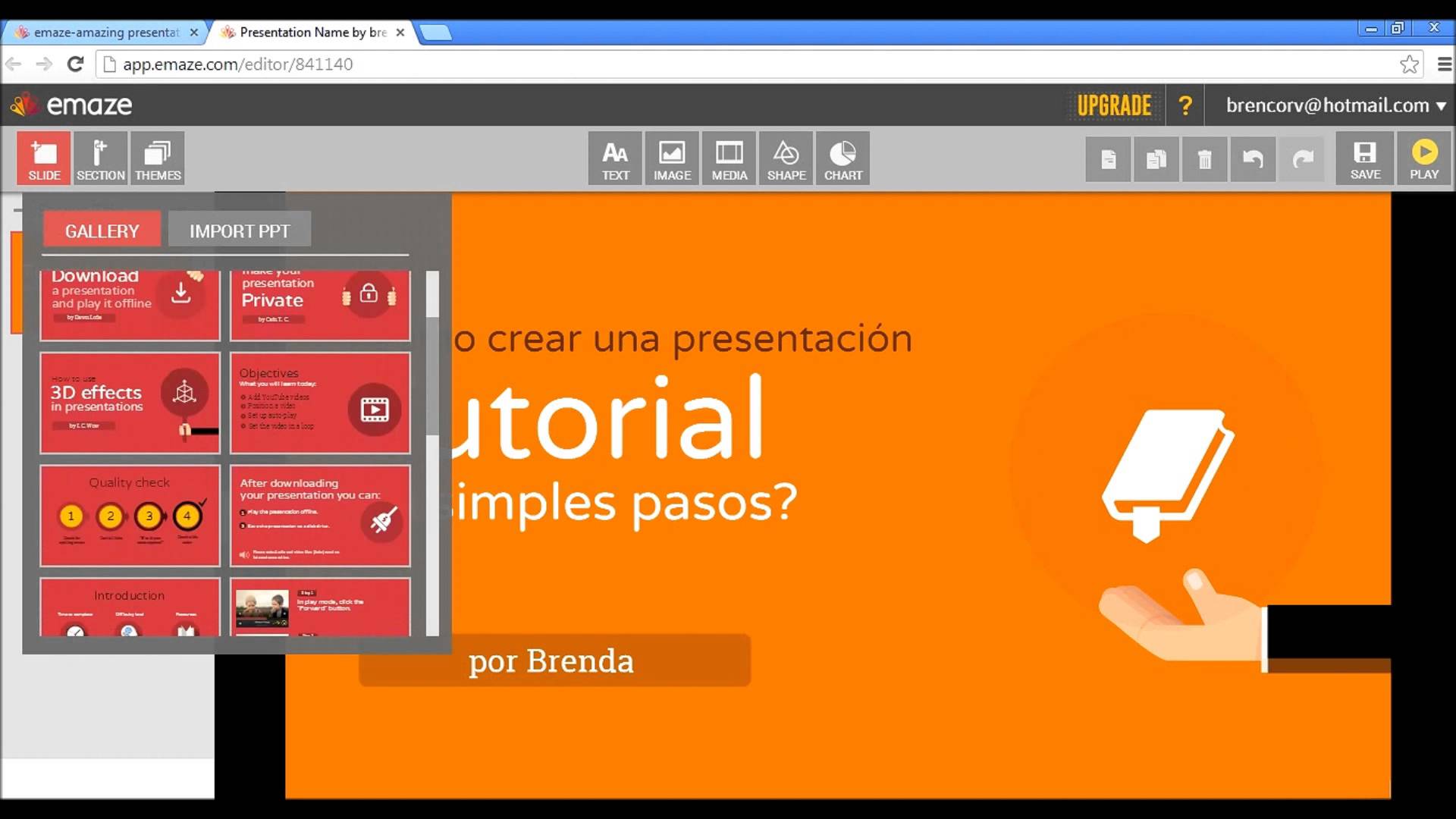Select the 3D effects in presentations template
1456x819 pixels.
pyautogui.click(x=130, y=403)
